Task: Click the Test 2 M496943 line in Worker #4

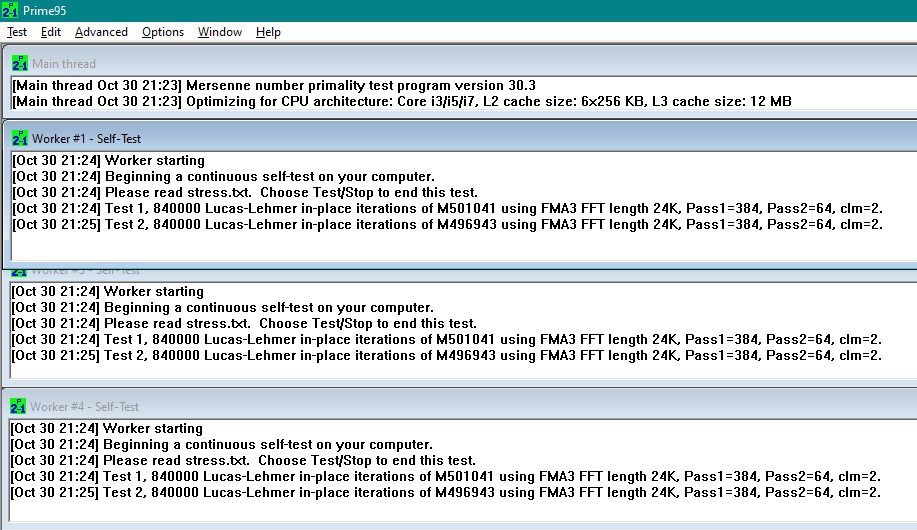Action: 446,493
